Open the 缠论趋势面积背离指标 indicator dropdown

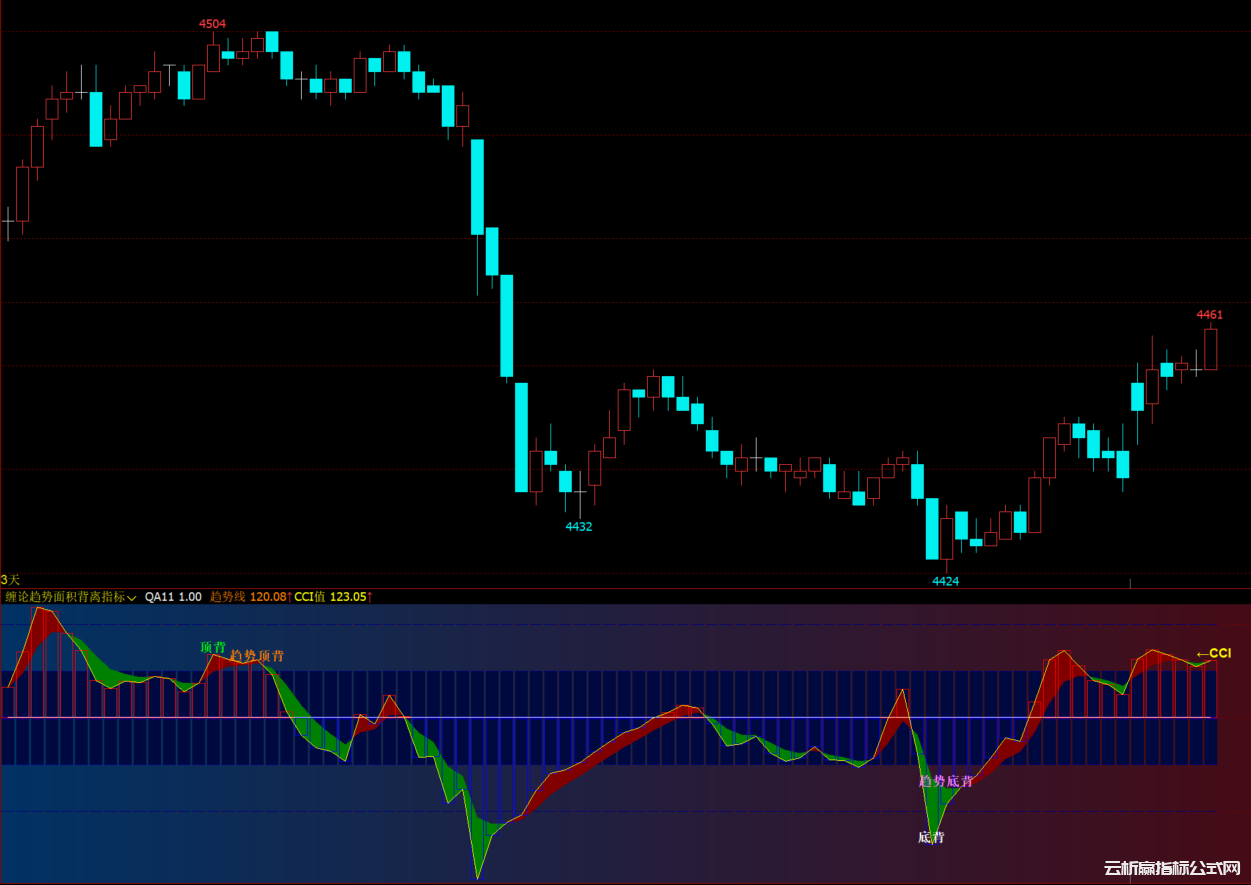tap(70, 597)
